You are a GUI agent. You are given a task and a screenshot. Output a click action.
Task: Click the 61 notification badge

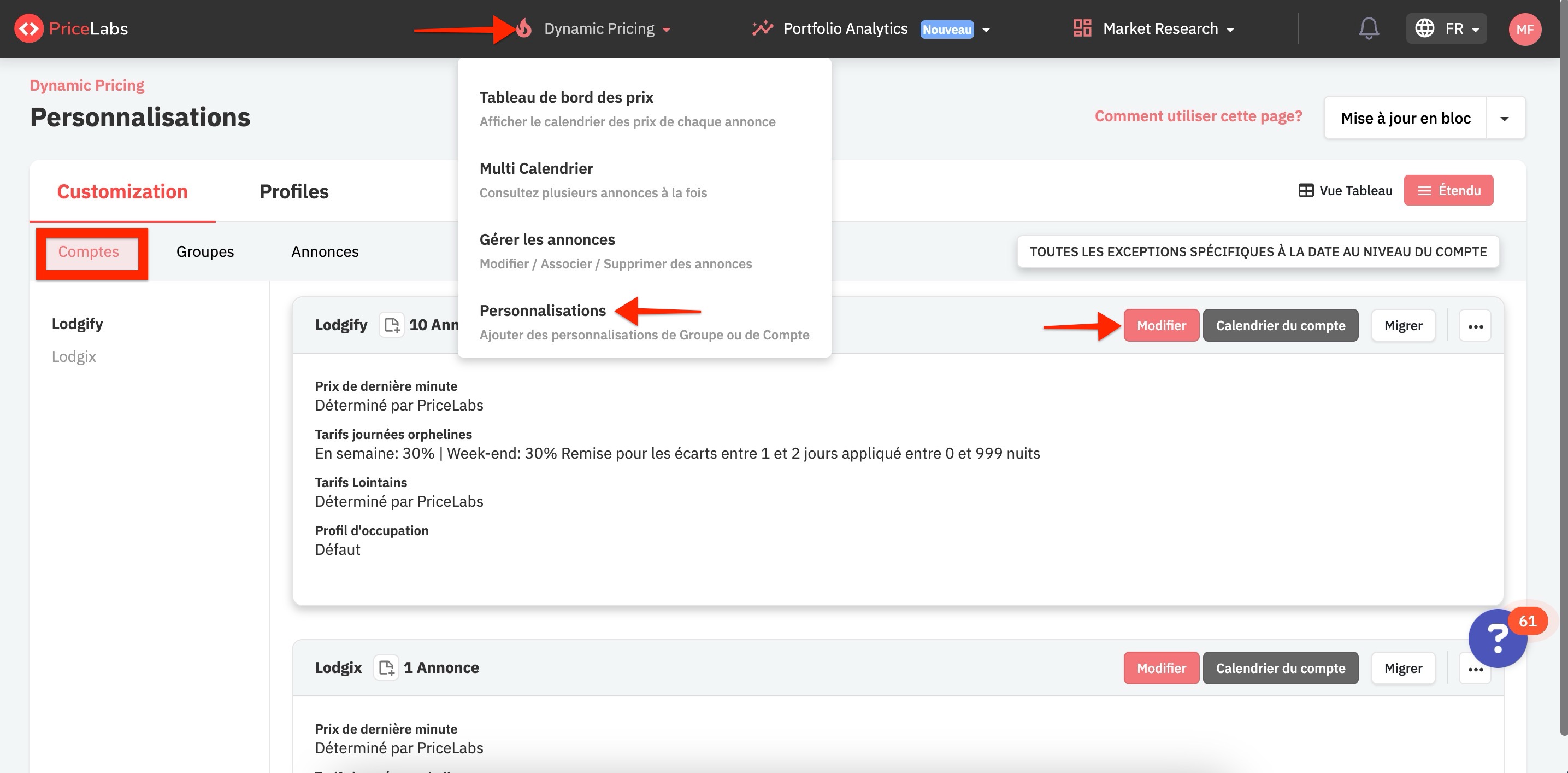1527,620
